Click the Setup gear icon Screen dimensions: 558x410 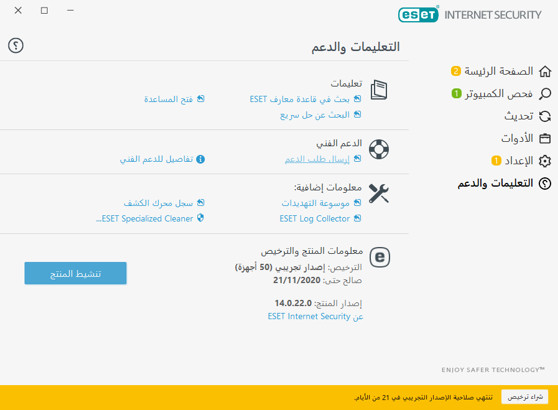[x=545, y=161]
